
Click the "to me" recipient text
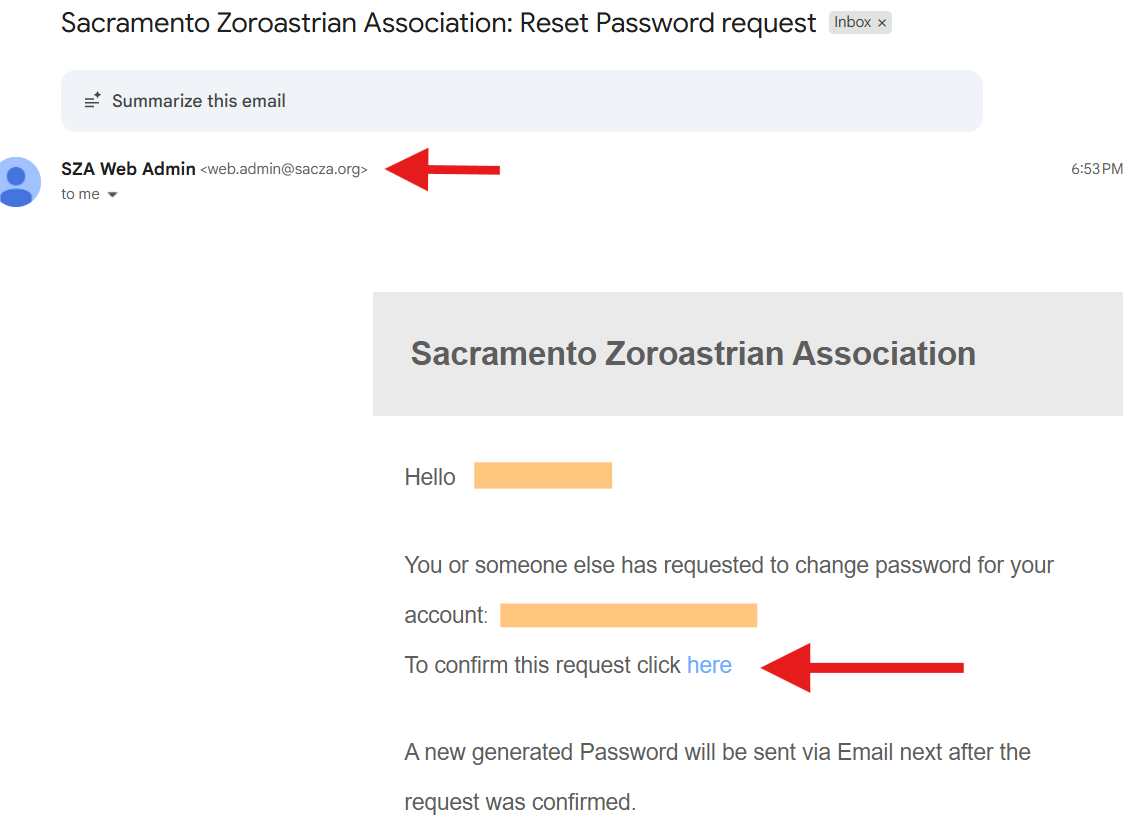pyautogui.click(x=80, y=194)
